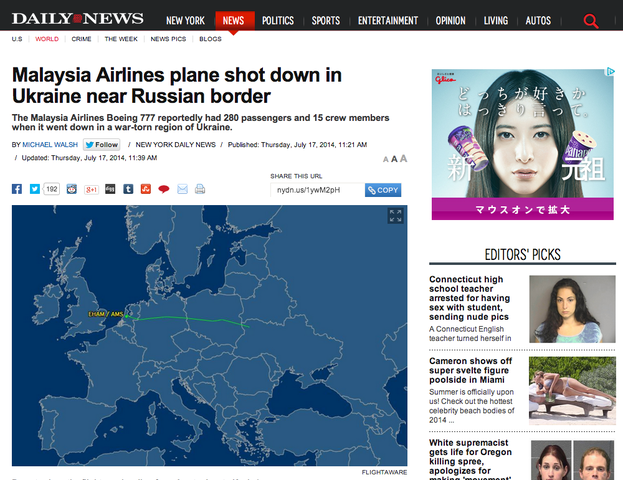Open the Cameron poolside photo thumbnail

572,391
